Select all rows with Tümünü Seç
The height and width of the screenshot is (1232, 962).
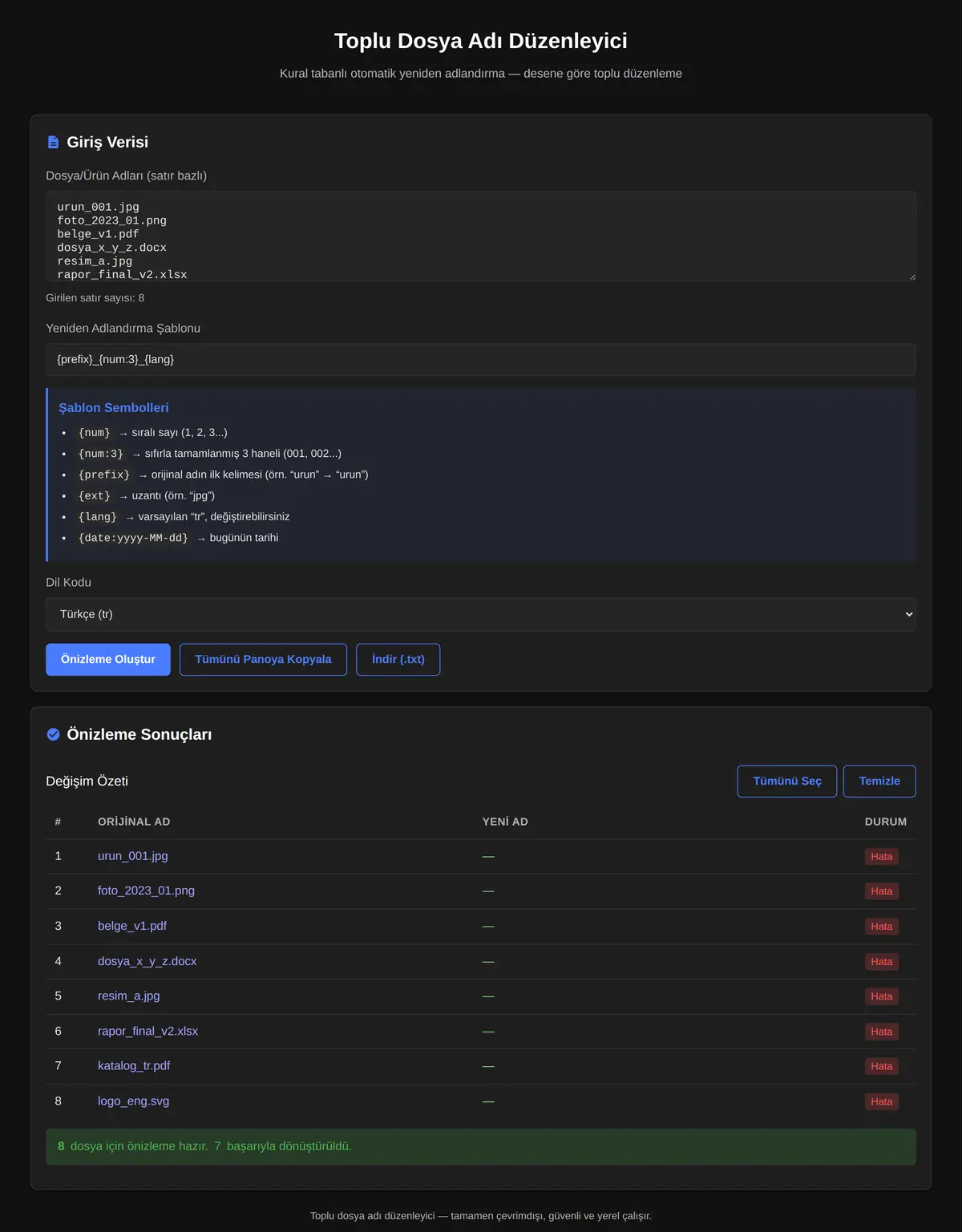787,782
